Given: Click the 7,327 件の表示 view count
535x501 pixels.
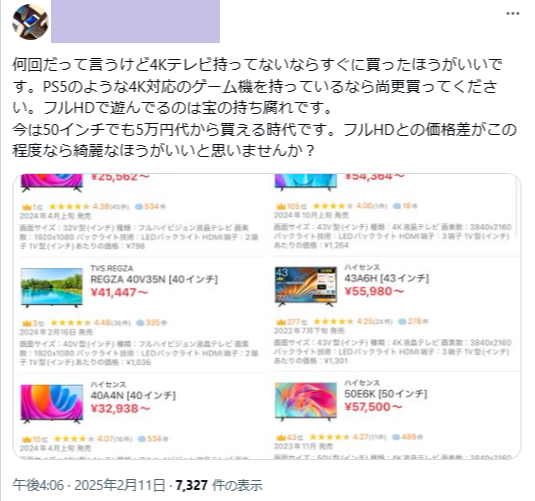Looking at the screenshot, I should pos(219,485).
